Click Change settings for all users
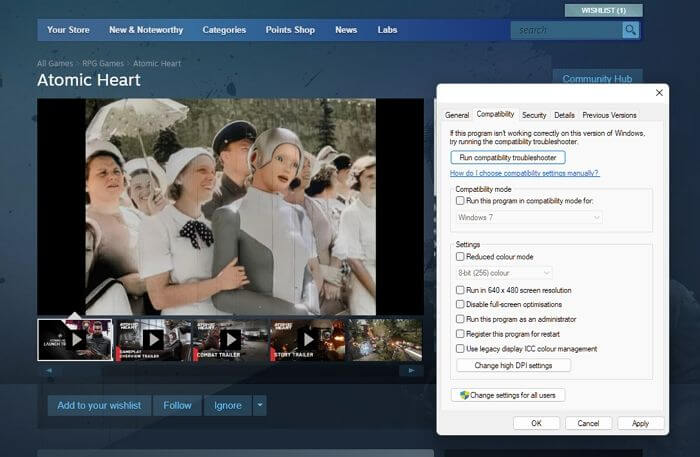Image resolution: width=700 pixels, height=457 pixels. coord(508,395)
